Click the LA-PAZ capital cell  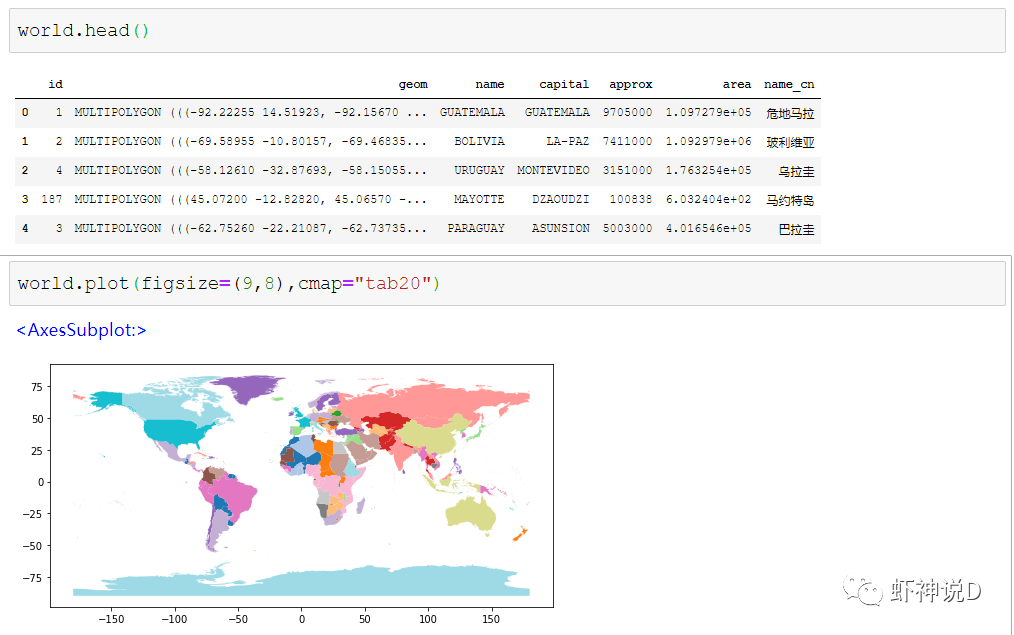[568, 141]
